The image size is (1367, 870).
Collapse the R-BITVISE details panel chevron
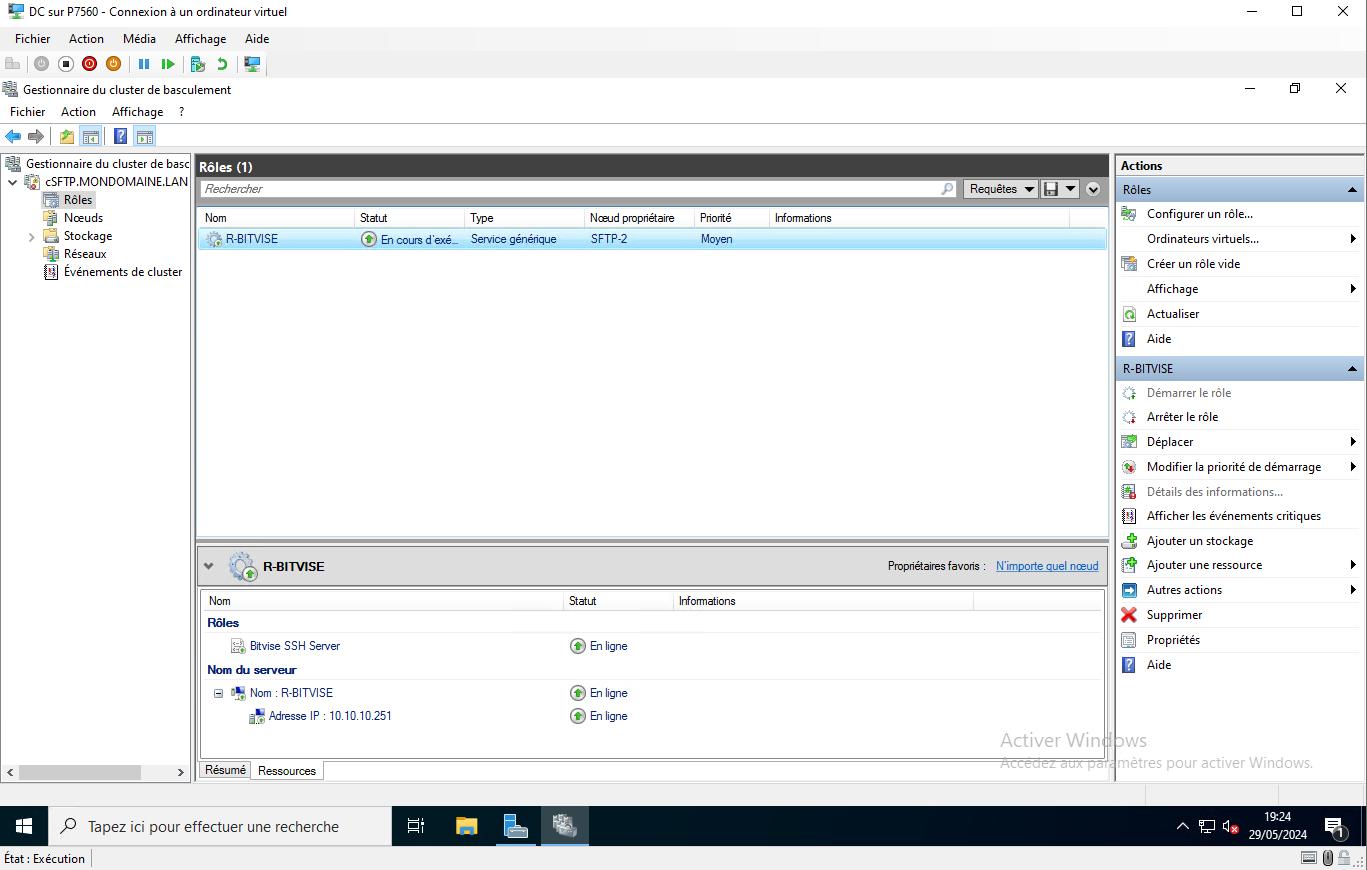click(x=209, y=566)
